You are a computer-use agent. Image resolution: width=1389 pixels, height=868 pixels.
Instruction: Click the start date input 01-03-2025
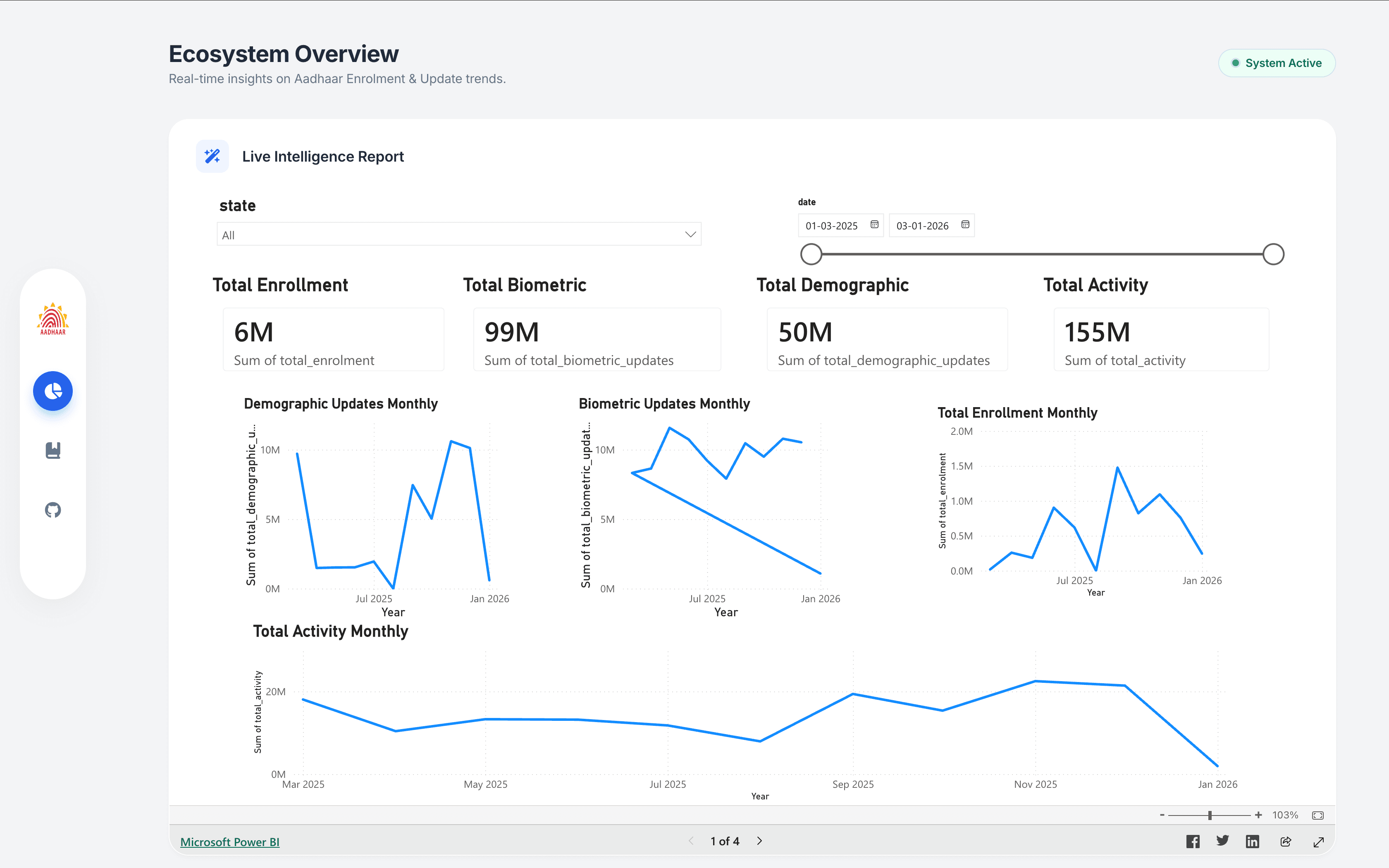[x=831, y=226]
